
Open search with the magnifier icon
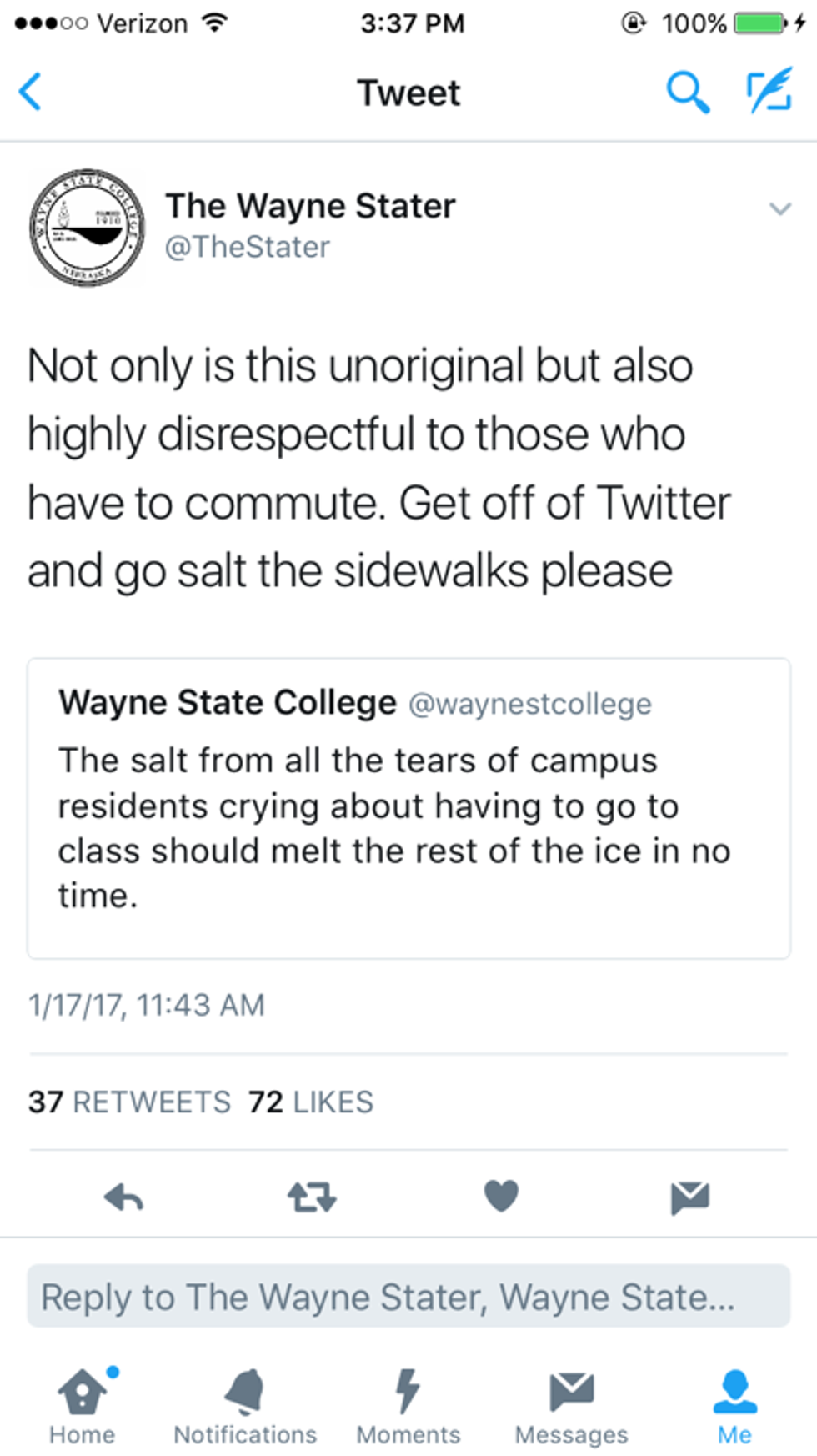(x=688, y=92)
